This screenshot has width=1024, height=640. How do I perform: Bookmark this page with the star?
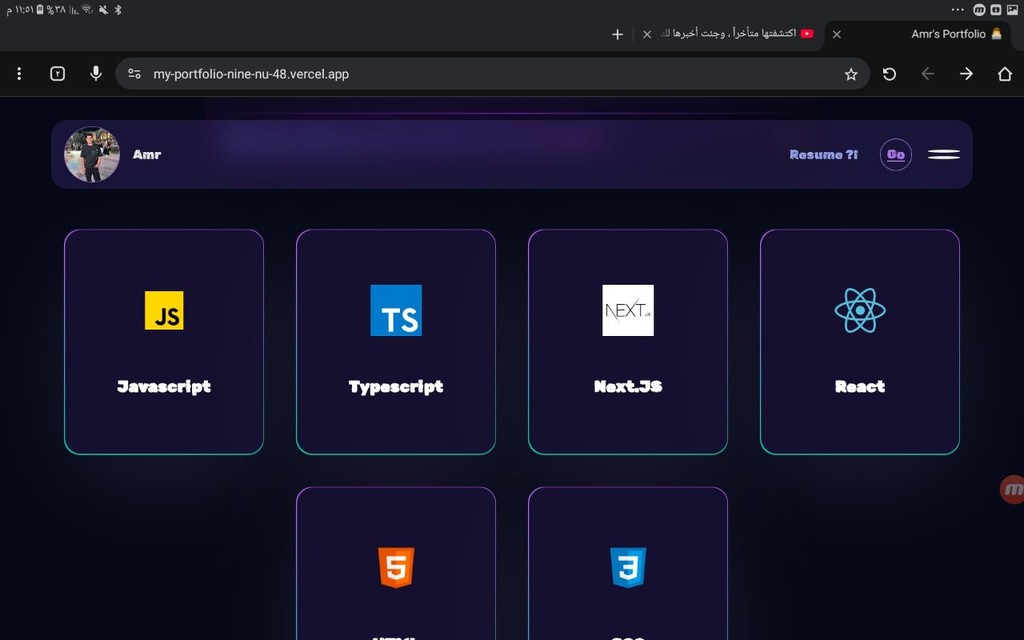[x=850, y=74]
